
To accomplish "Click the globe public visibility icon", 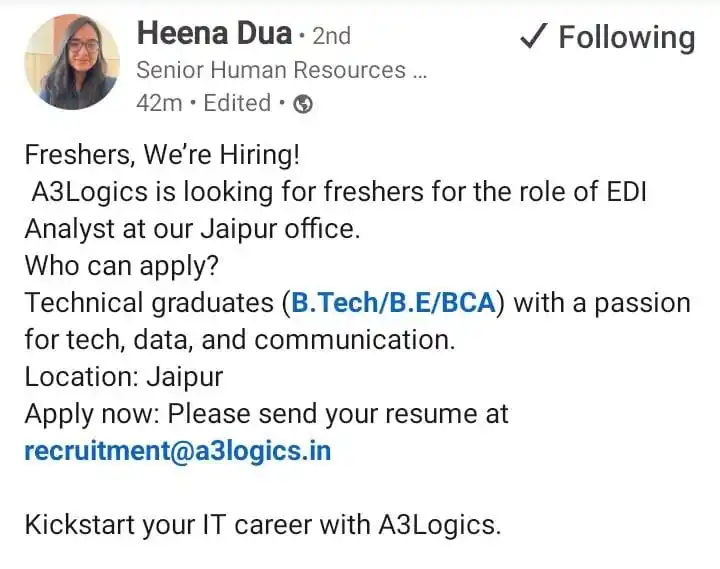I will point(303,104).
